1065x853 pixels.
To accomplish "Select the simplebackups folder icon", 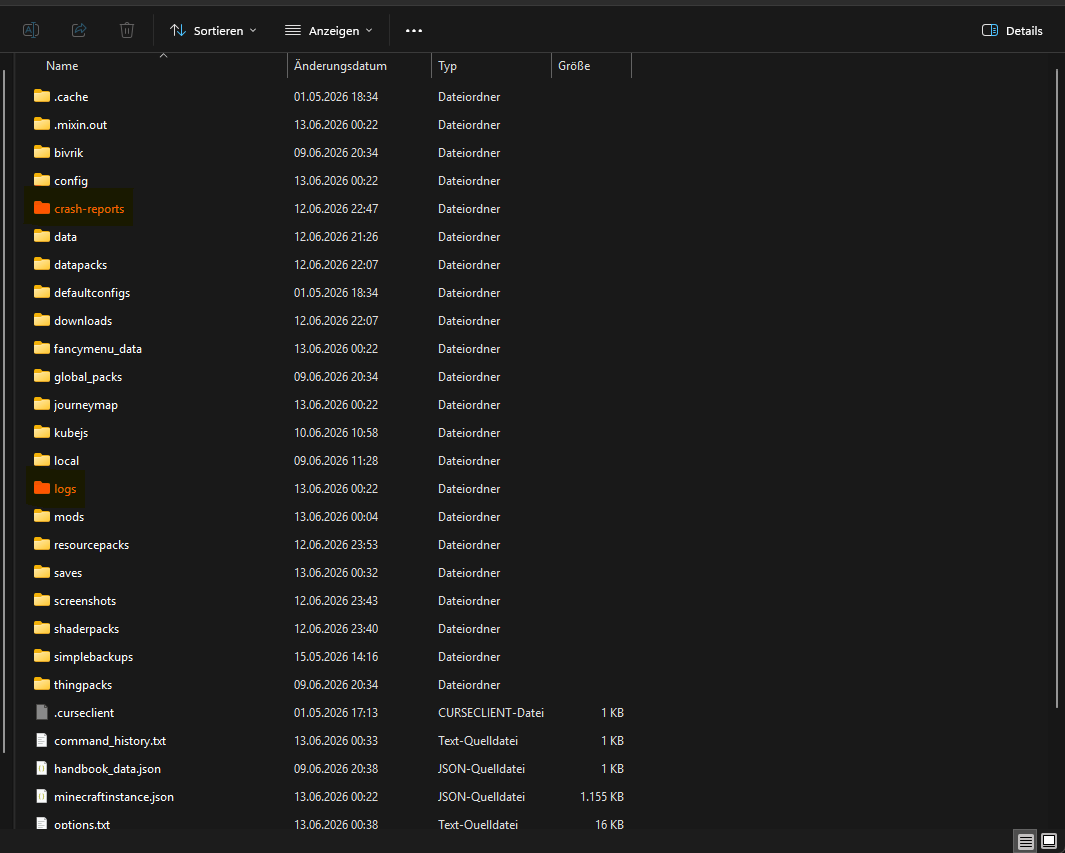I will point(42,657).
